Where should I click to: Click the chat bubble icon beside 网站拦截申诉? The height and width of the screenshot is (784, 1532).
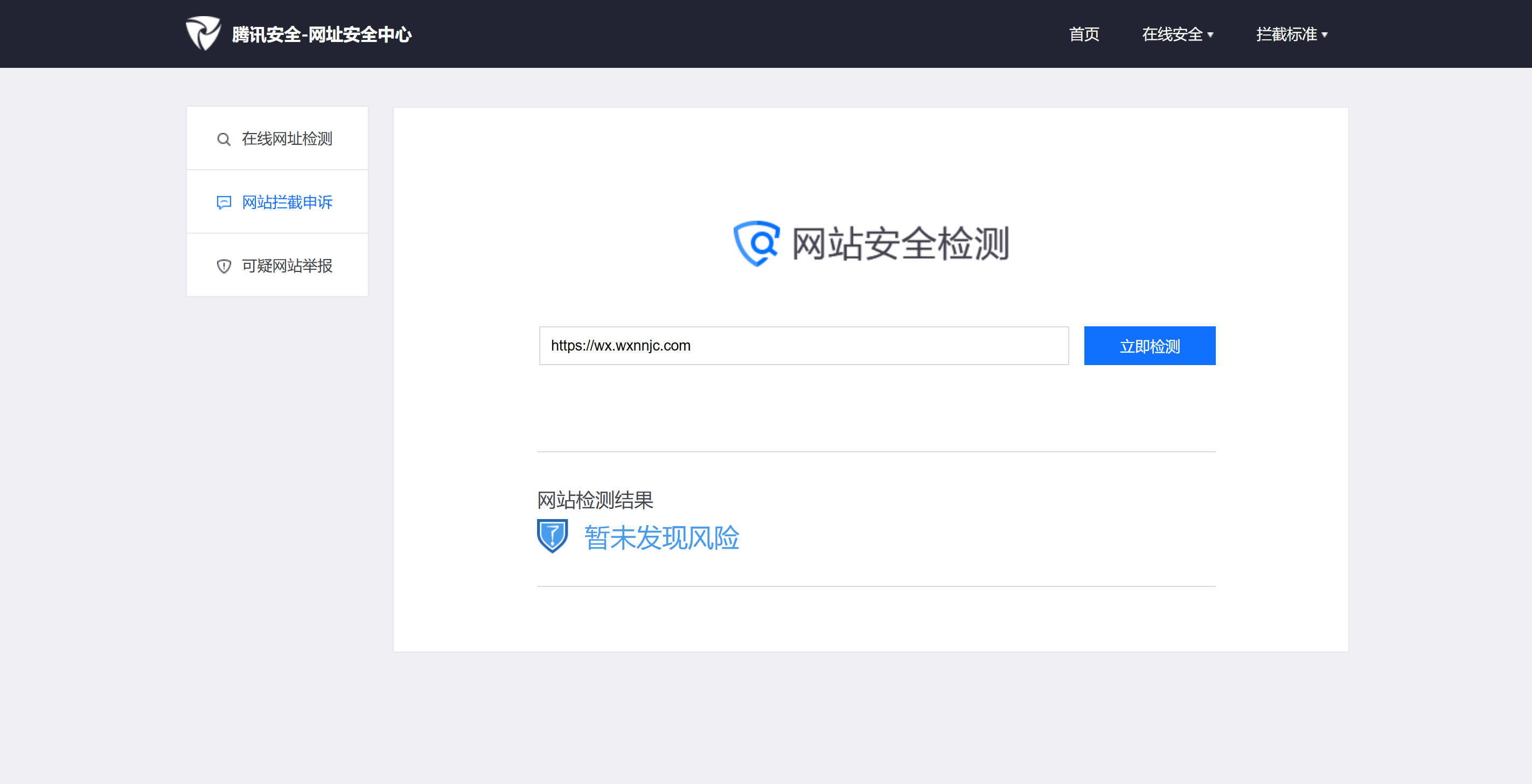(x=224, y=202)
